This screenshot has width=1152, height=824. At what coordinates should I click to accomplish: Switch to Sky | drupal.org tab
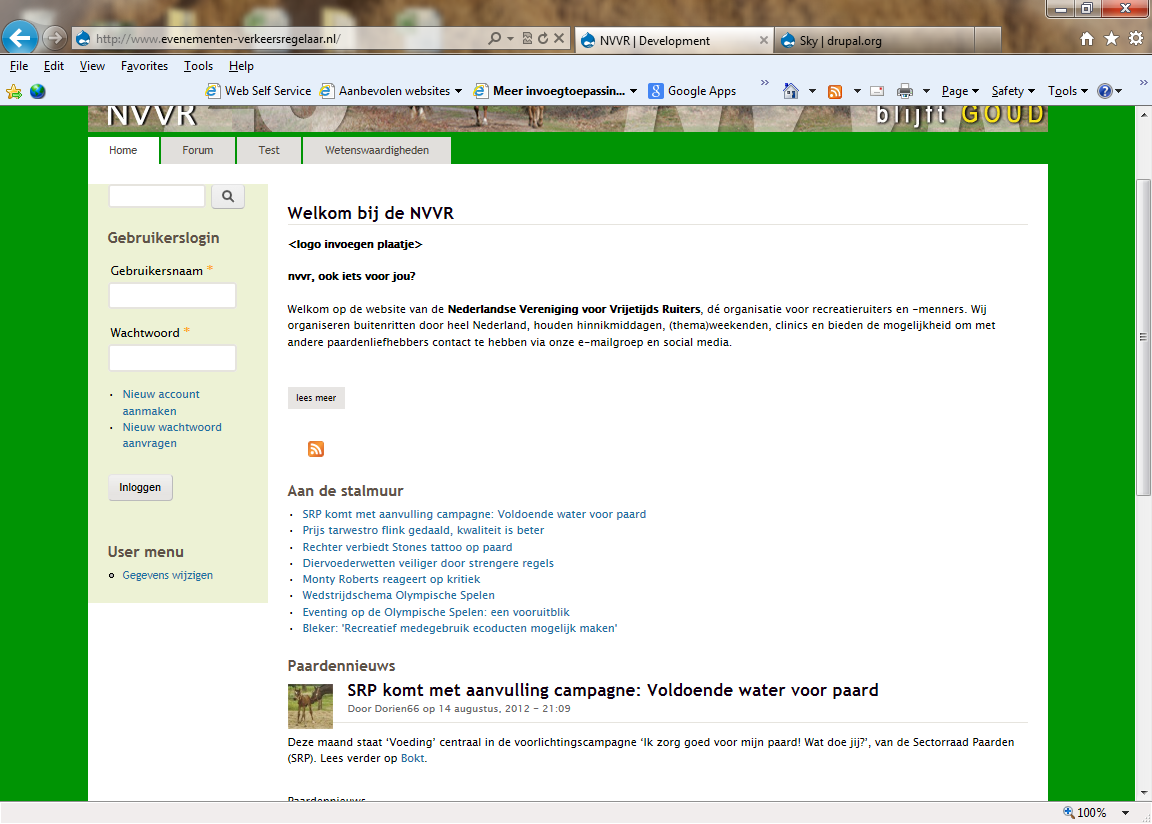pos(873,40)
